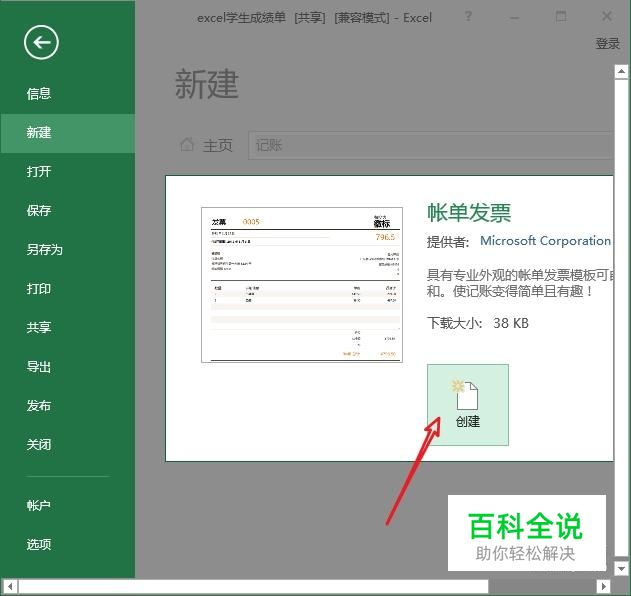Open the 打开 page
Image resolution: width=631 pixels, height=596 pixels.
39,171
